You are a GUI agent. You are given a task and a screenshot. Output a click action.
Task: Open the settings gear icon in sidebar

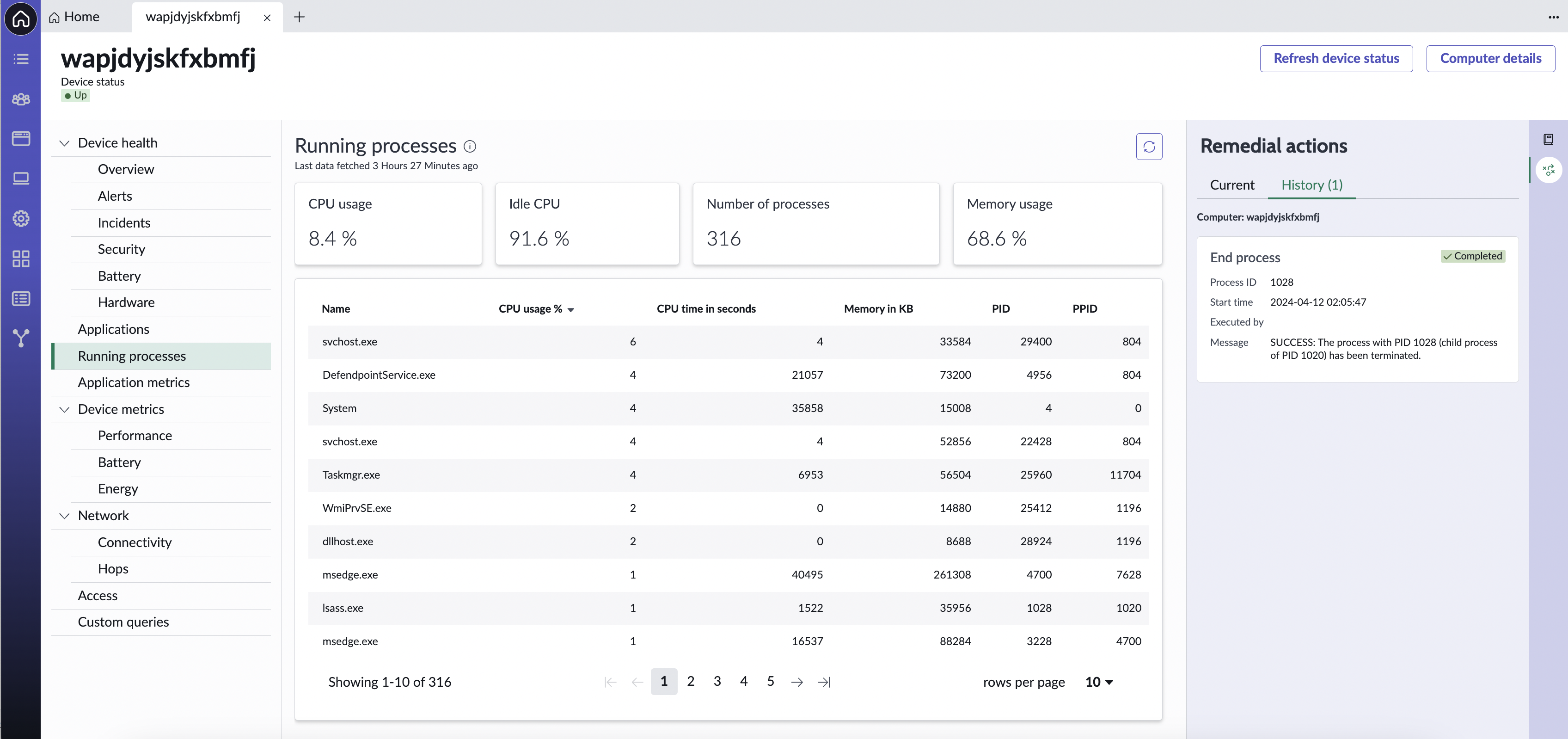tap(21, 219)
